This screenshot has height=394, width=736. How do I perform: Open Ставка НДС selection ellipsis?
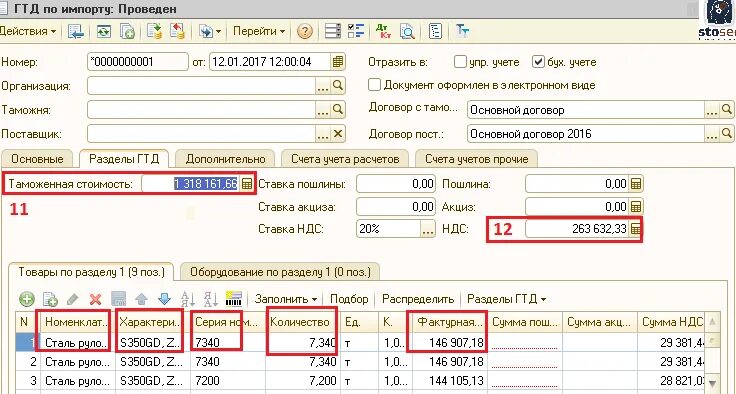(x=428, y=229)
